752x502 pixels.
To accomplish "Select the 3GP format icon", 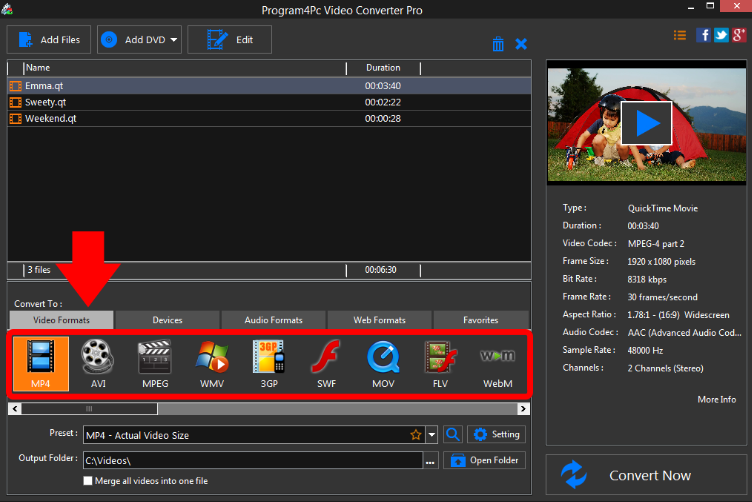I will pos(268,363).
